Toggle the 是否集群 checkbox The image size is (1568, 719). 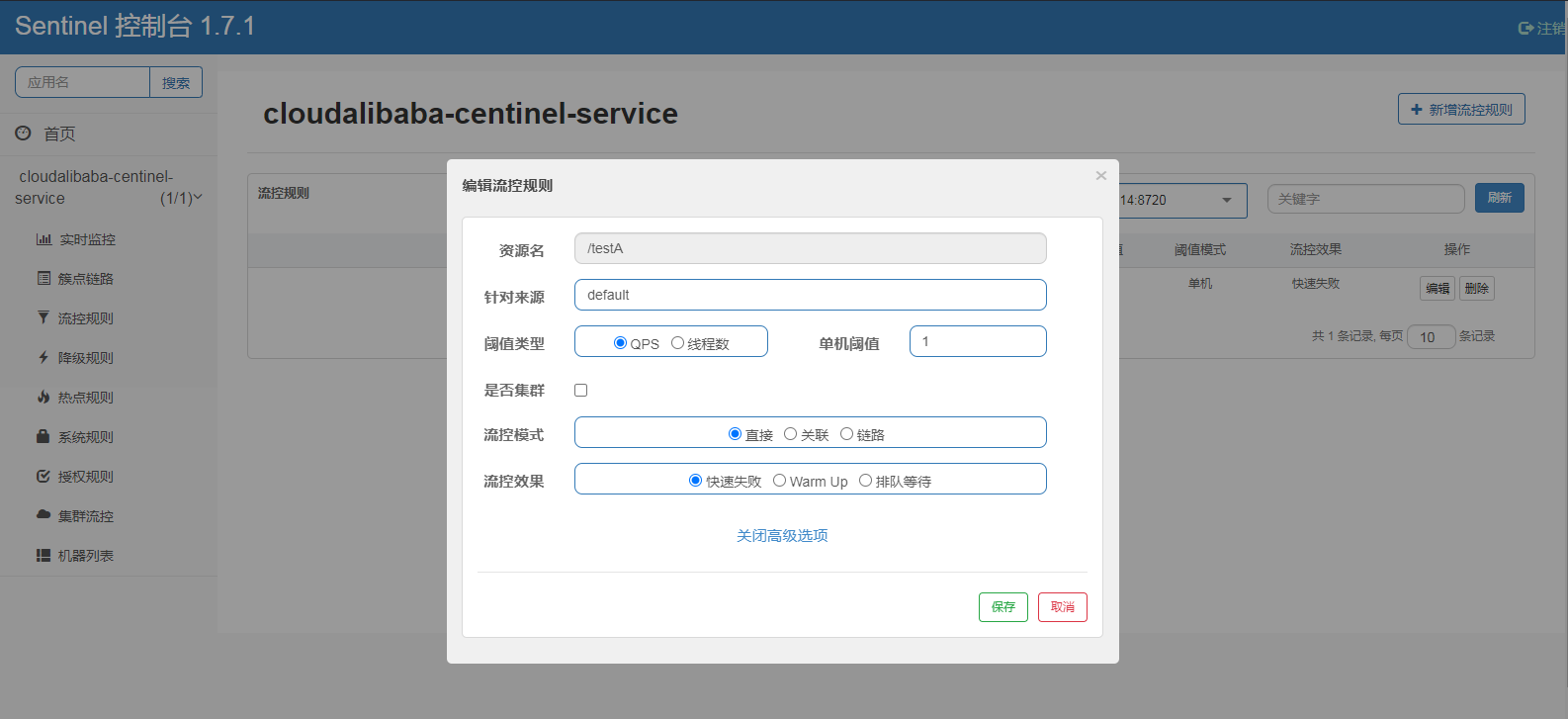coord(580,390)
